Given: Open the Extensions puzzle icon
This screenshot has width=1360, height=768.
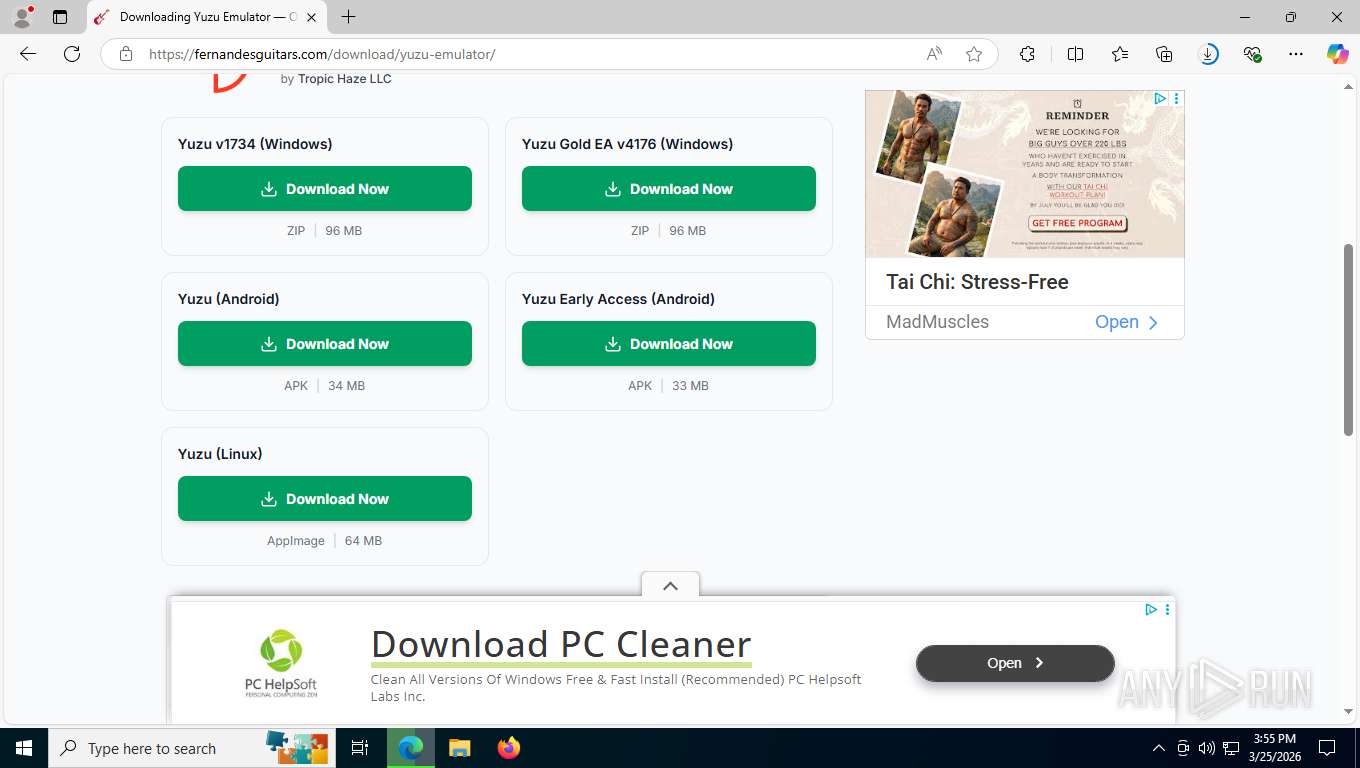Looking at the screenshot, I should tap(1027, 54).
